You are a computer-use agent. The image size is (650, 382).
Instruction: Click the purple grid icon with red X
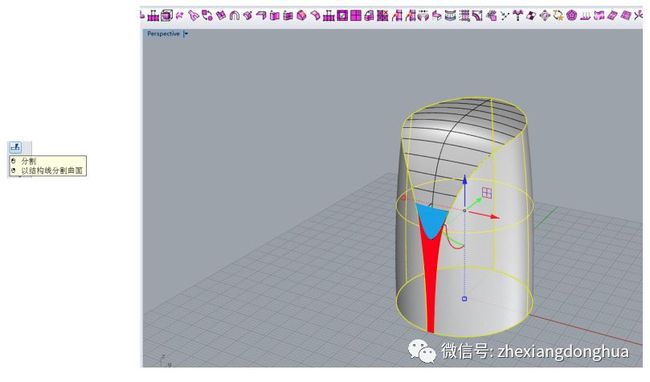[x=383, y=16]
